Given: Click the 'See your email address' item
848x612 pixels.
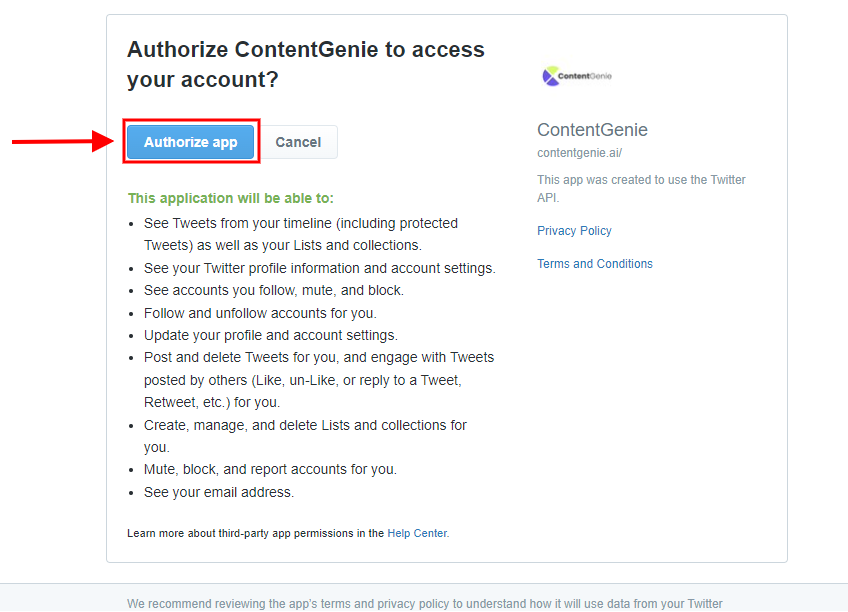Looking at the screenshot, I should pyautogui.click(x=218, y=492).
